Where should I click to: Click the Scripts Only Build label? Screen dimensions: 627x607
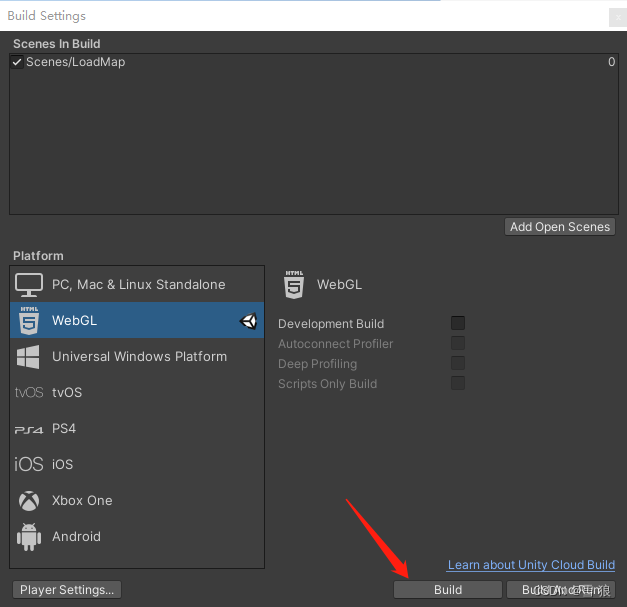[327, 384]
